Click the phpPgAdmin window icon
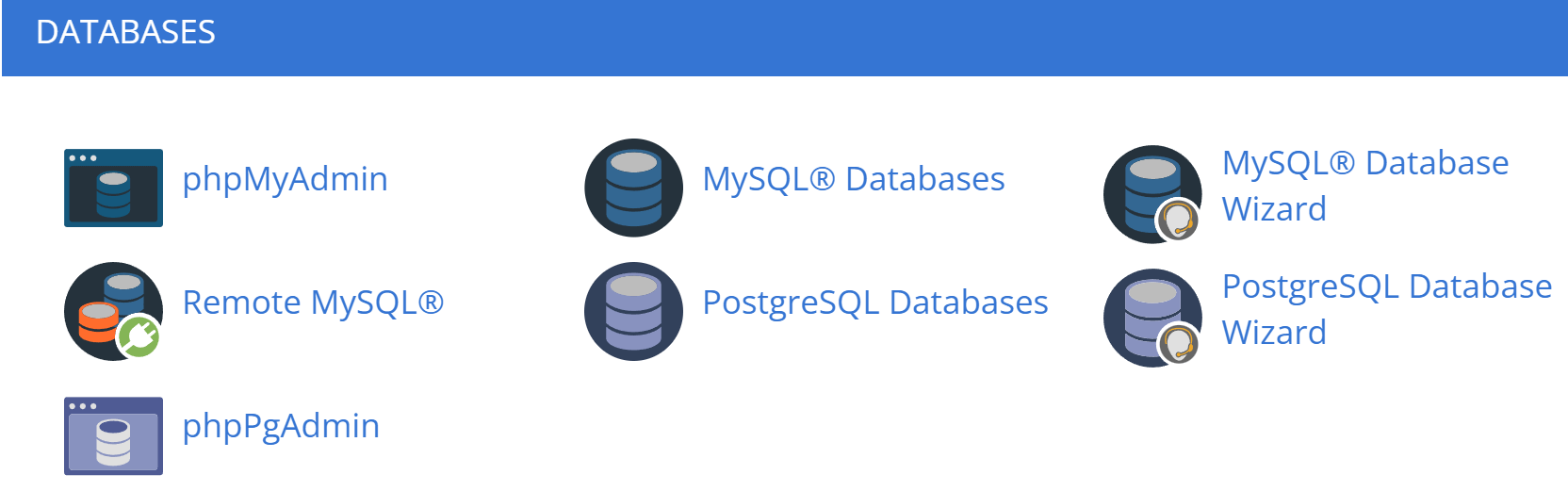This screenshot has height=491, width=1568. (113, 435)
